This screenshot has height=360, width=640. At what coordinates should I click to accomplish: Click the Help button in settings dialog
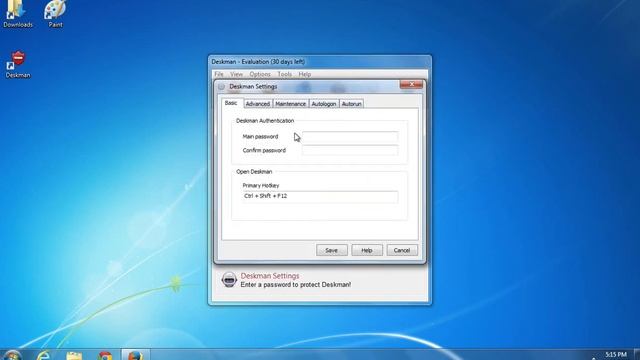tap(367, 250)
